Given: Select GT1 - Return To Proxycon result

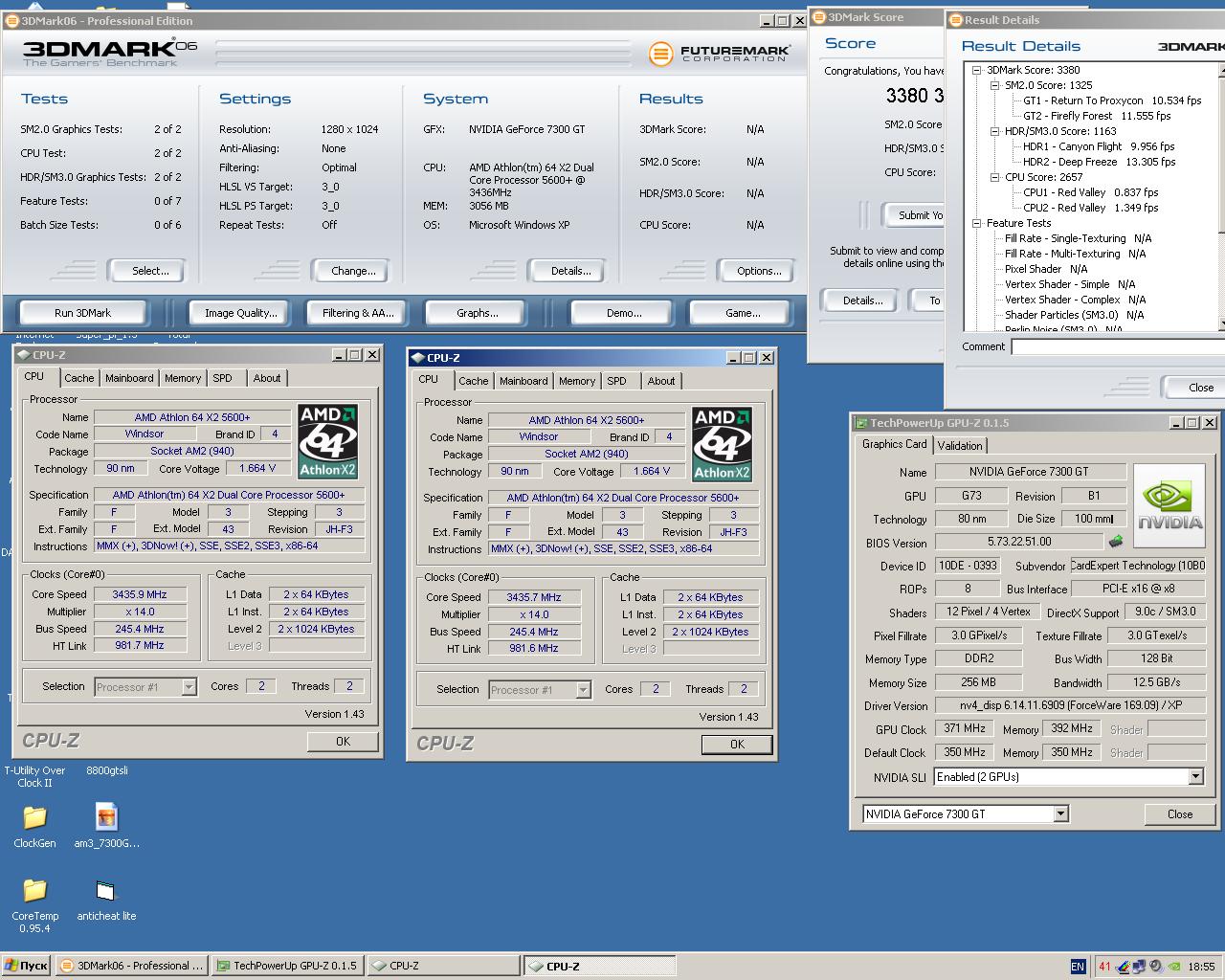Looking at the screenshot, I should [1111, 100].
